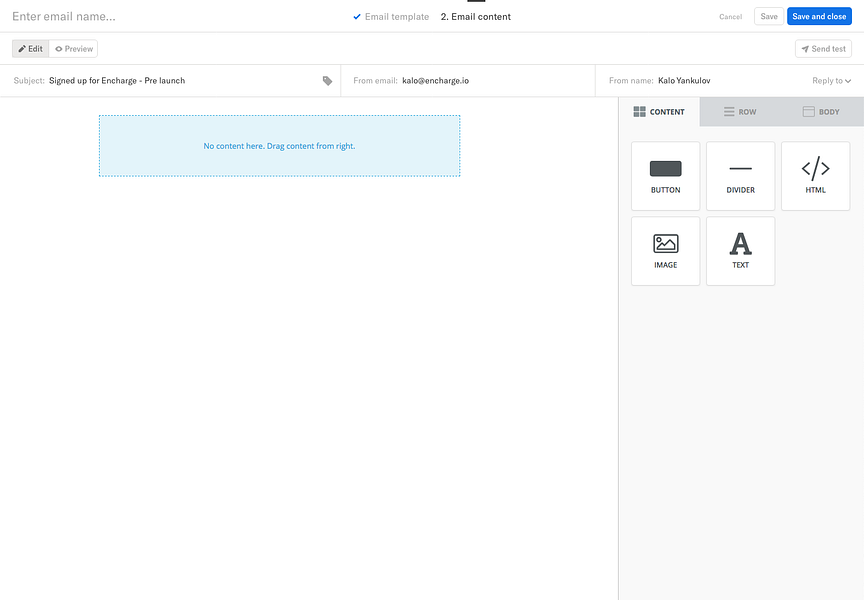Switch to the Row tab
This screenshot has width=864, height=600.
(x=740, y=112)
